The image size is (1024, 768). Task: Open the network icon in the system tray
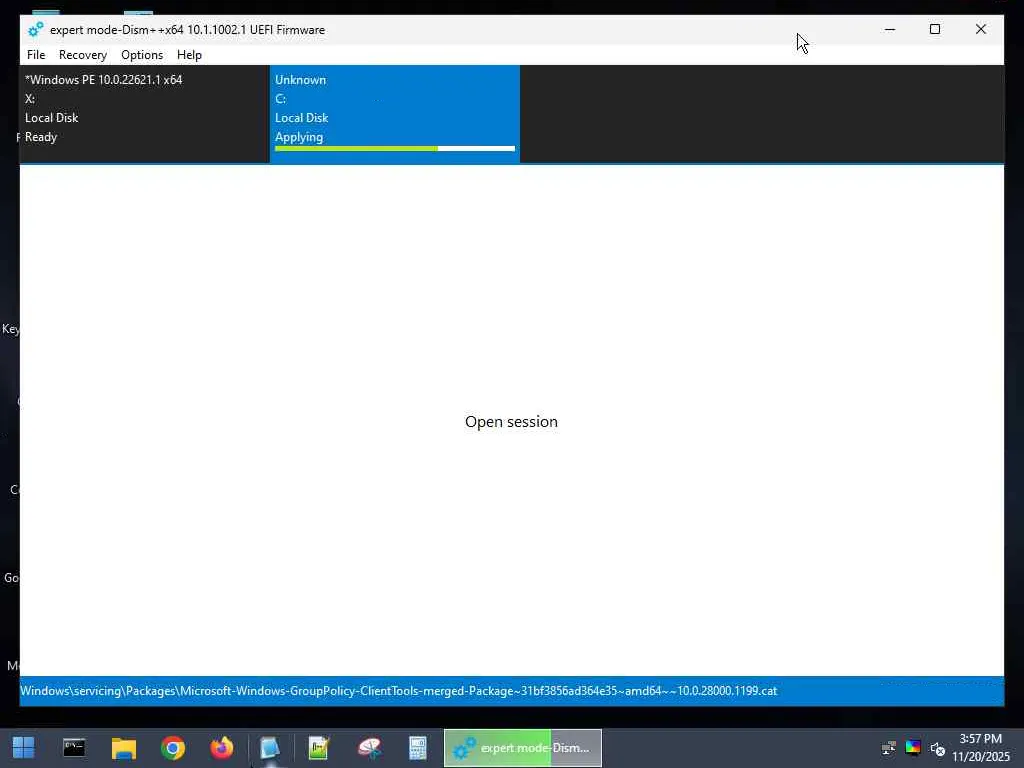click(x=889, y=748)
